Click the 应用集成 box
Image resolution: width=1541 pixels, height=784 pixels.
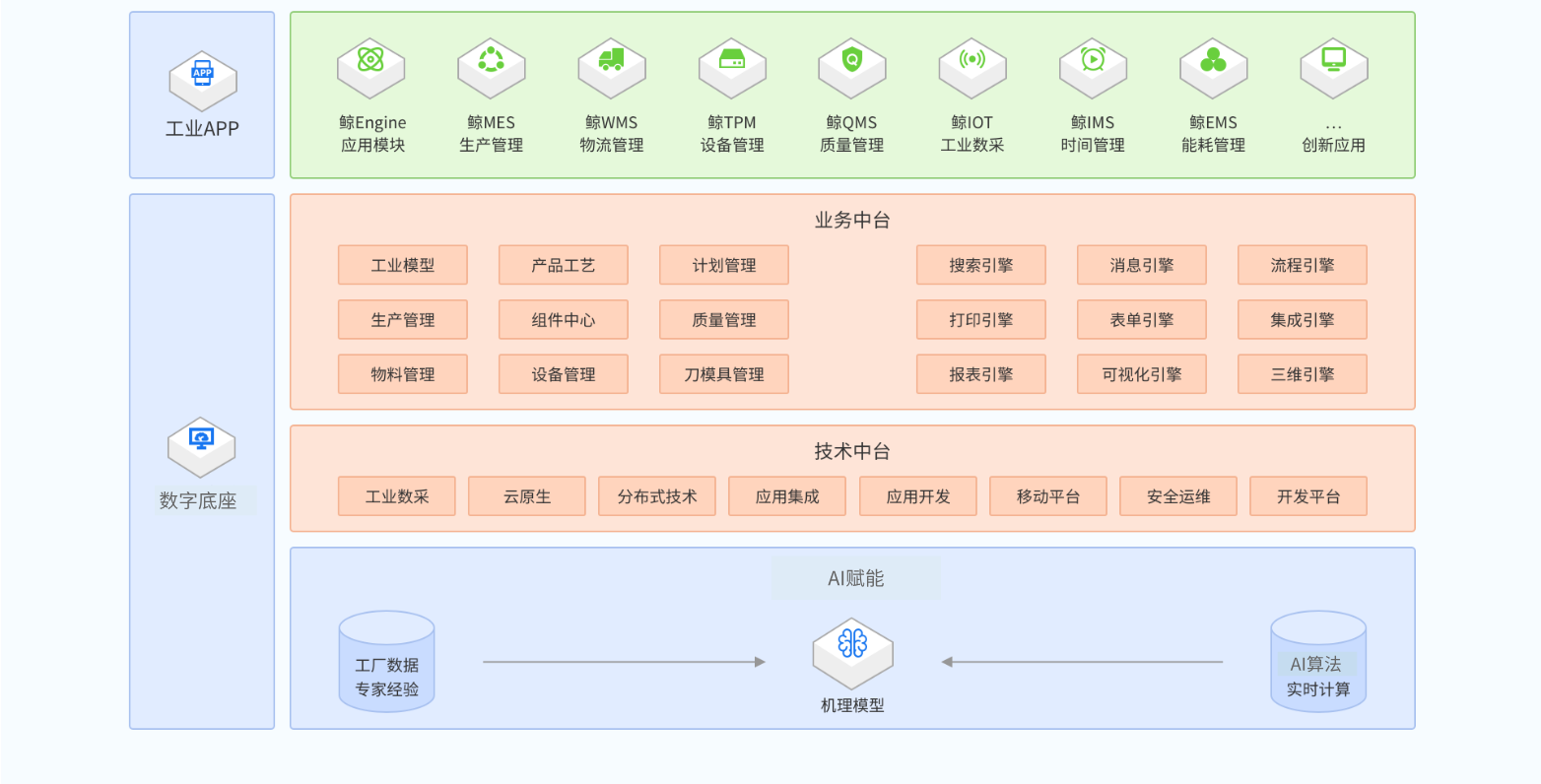coord(787,496)
